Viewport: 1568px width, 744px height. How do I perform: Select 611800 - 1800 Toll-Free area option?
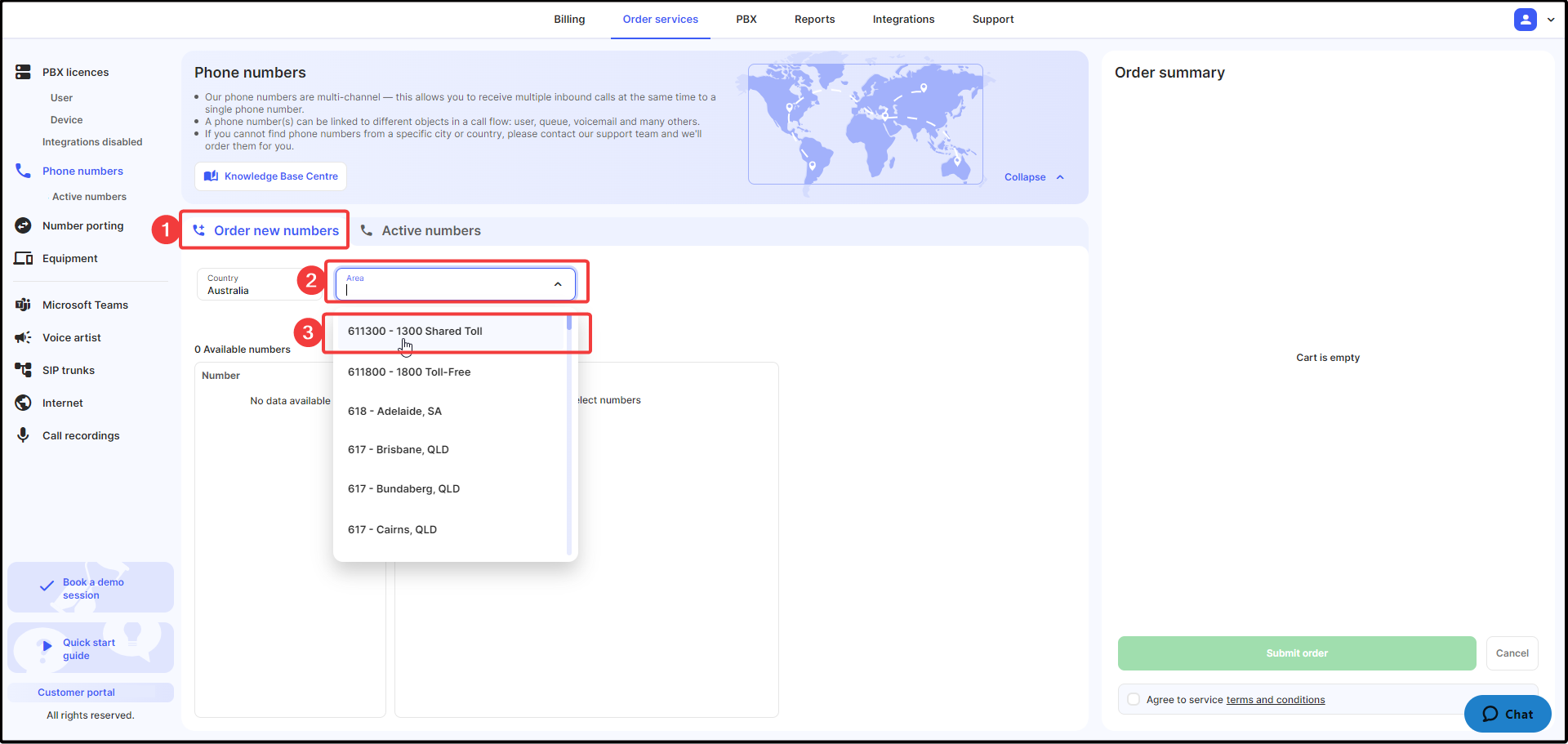tap(409, 372)
